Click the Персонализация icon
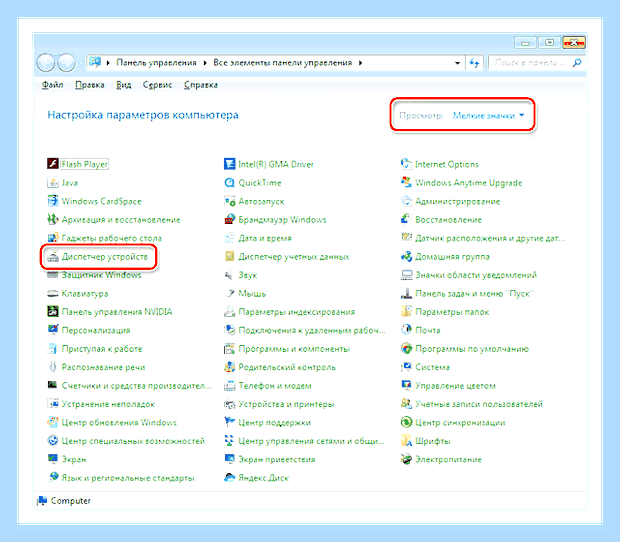This screenshot has width=620, height=542. pos(53,330)
